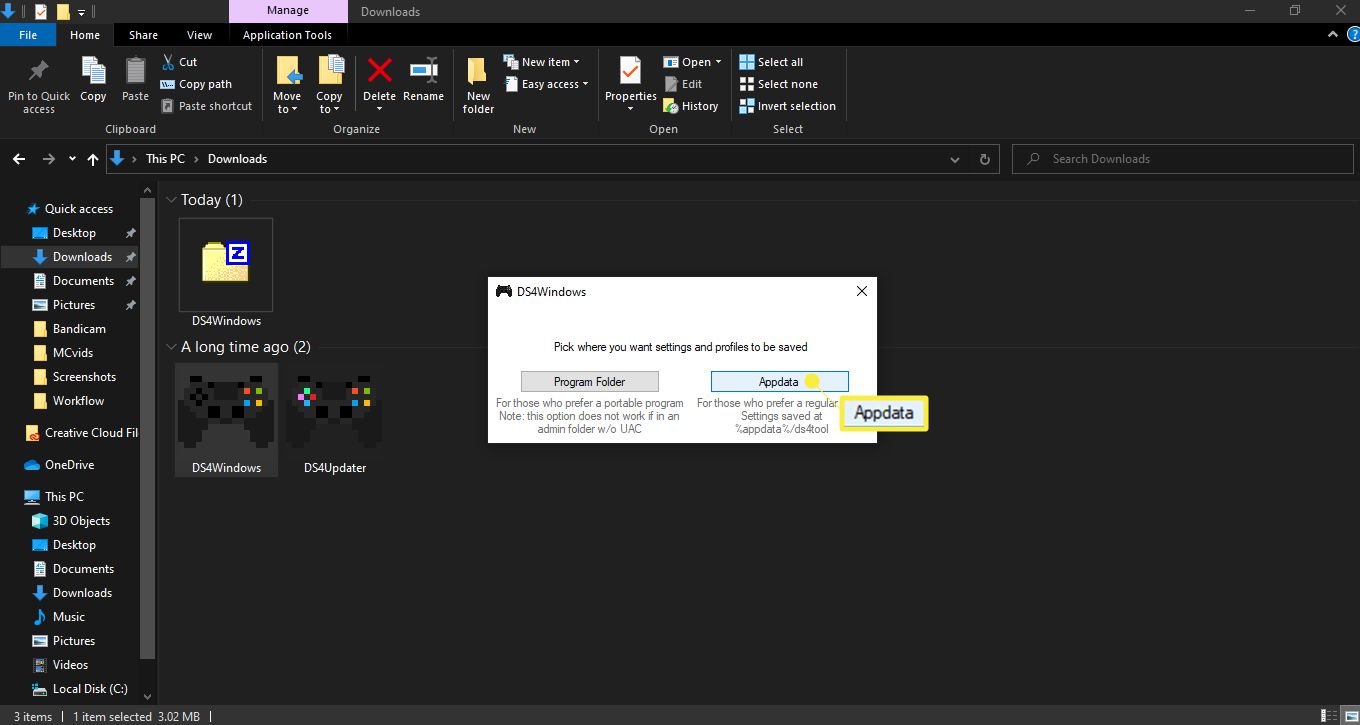Viewport: 1360px width, 725px height.
Task: Open Quick access in the sidebar
Action: pyautogui.click(x=78, y=209)
